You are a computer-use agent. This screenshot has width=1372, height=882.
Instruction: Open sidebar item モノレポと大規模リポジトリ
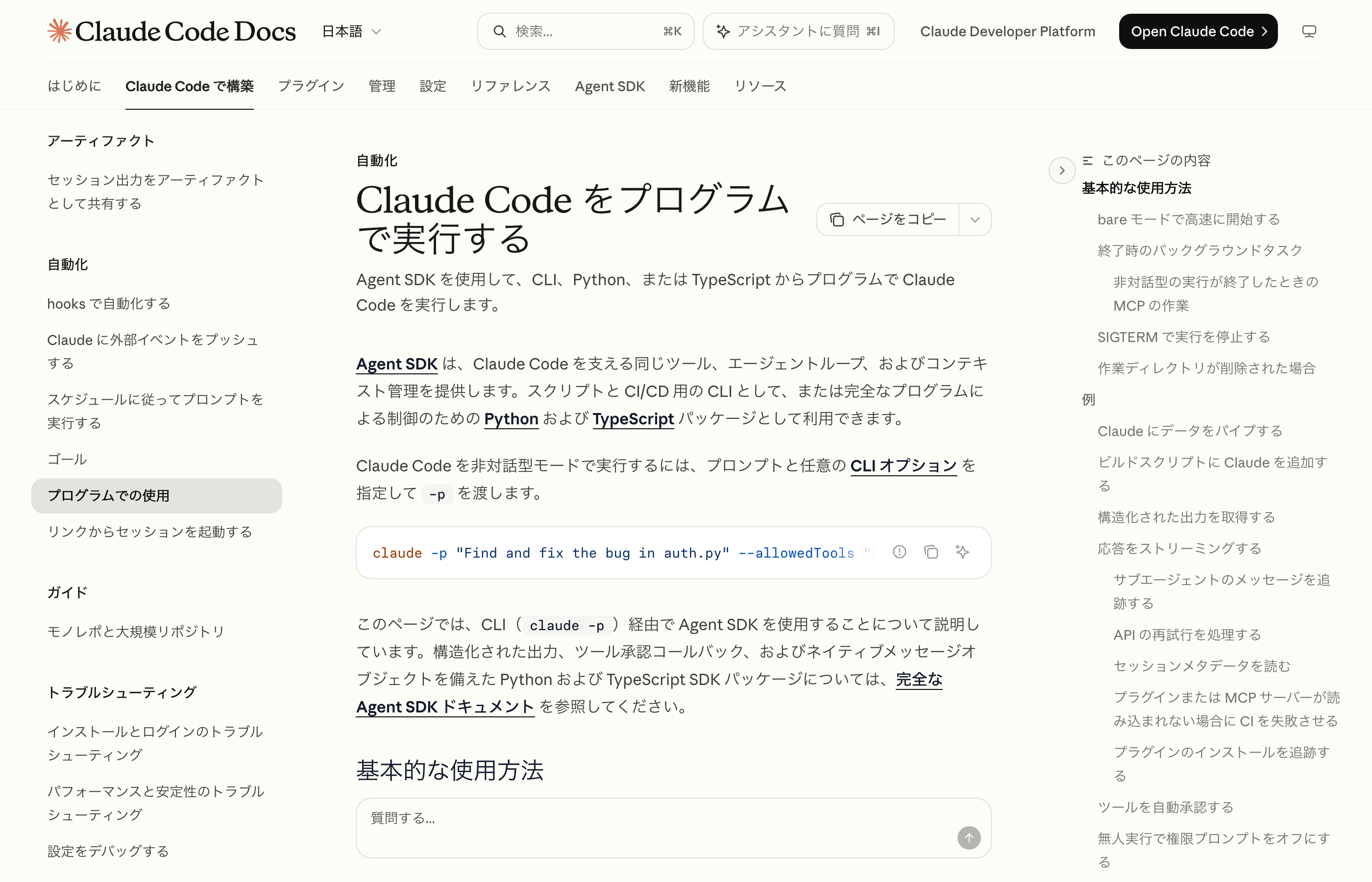pos(136,631)
